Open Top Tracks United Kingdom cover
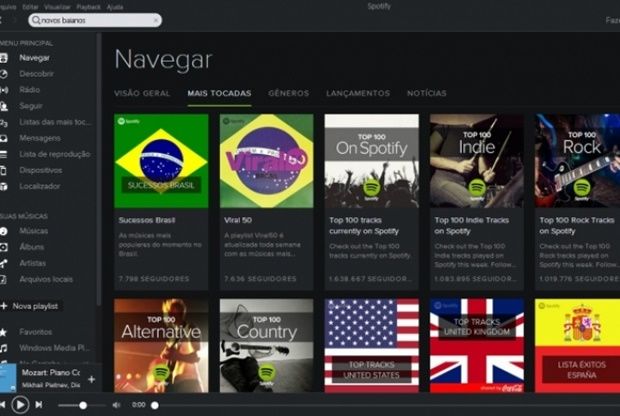The width and height of the screenshot is (620, 416). 477,346
